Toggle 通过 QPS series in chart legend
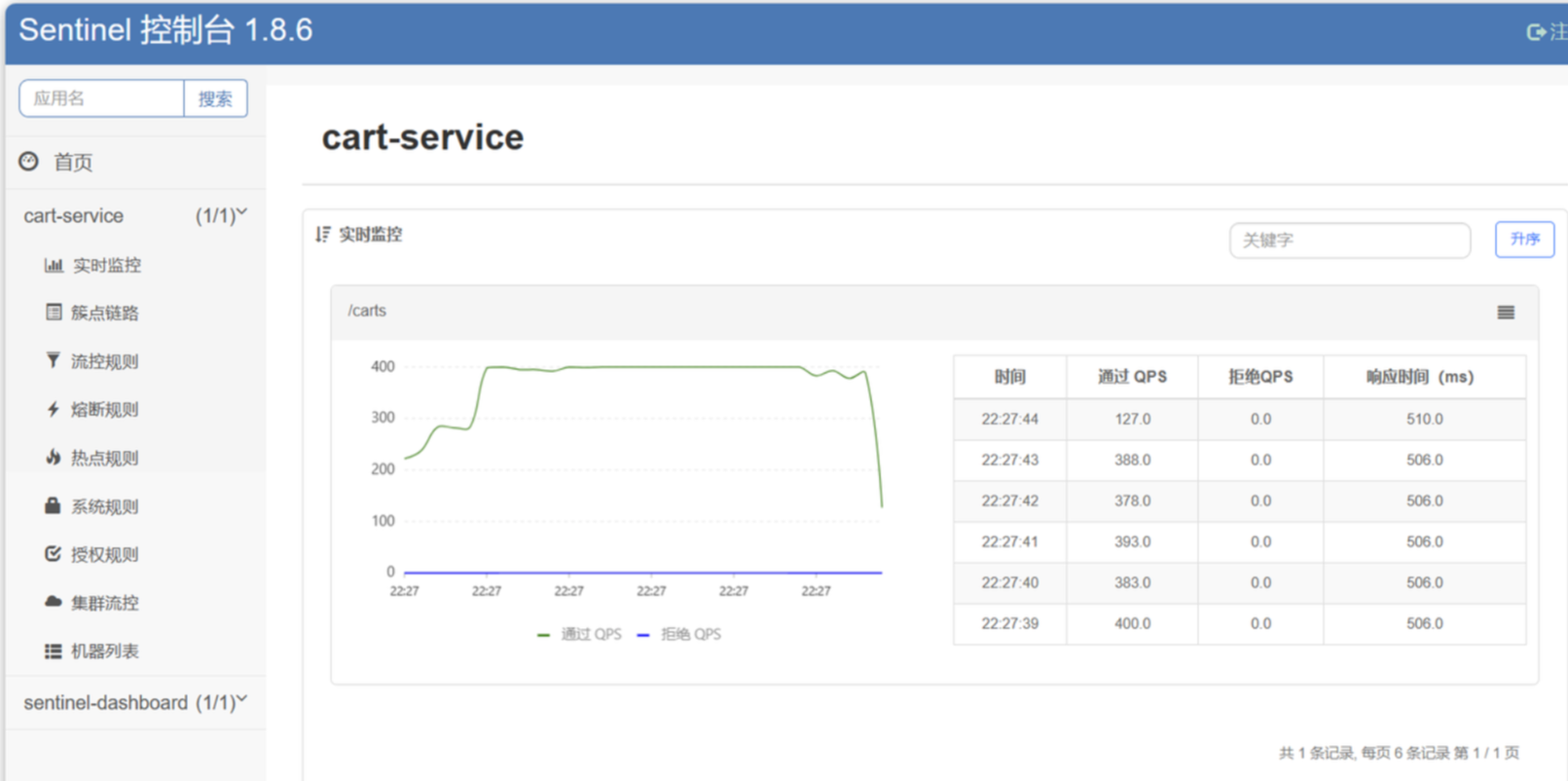 point(580,634)
